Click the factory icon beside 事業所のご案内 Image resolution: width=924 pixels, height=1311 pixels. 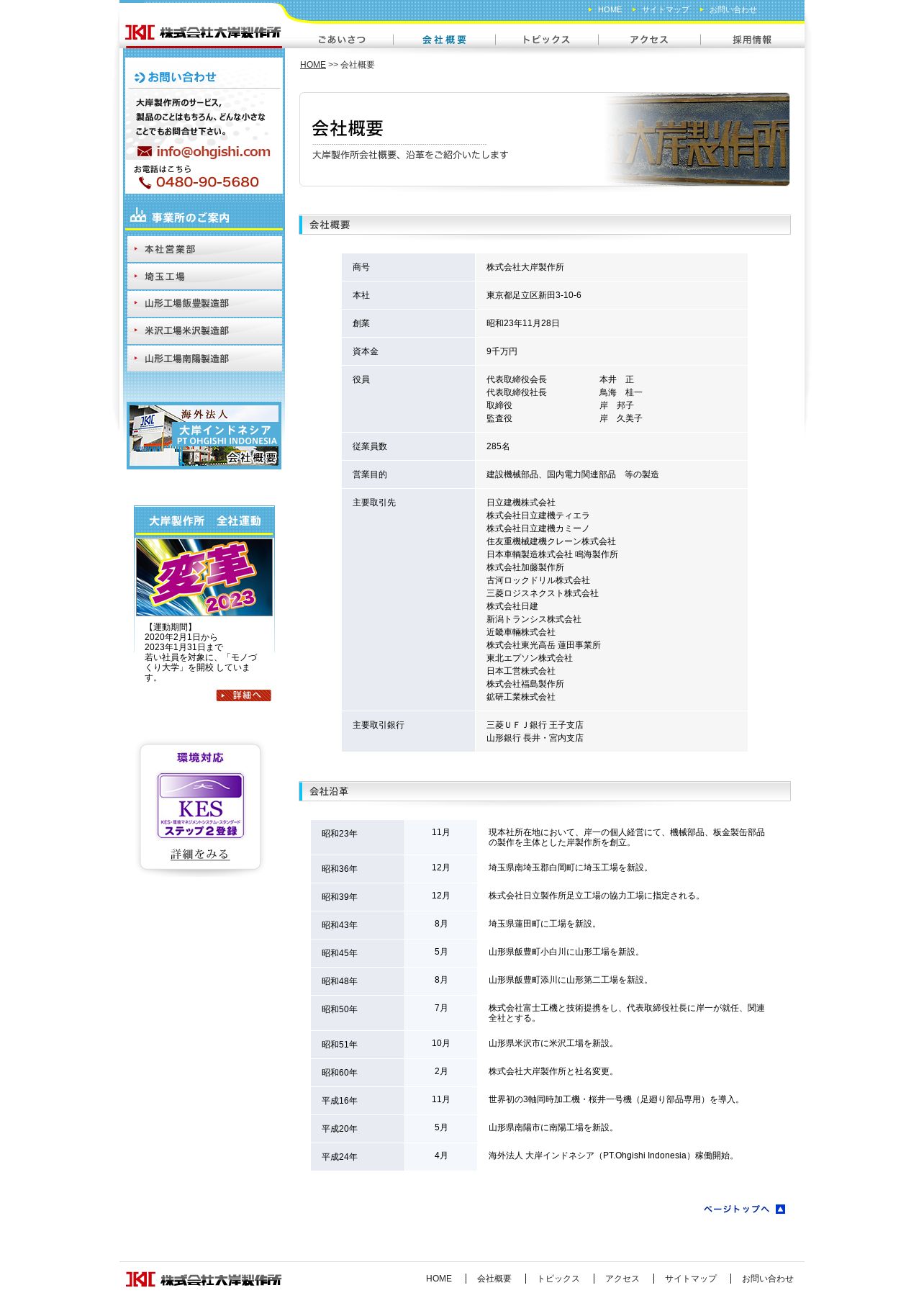point(138,215)
